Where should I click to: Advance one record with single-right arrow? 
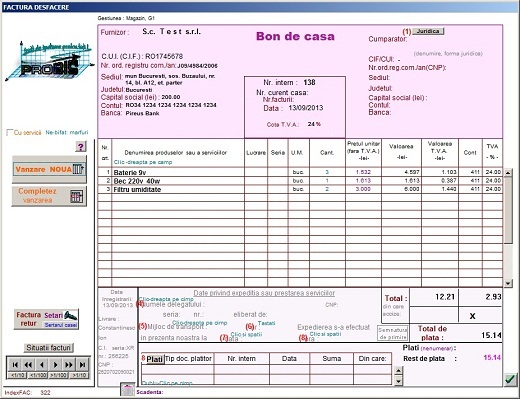pos(55,365)
